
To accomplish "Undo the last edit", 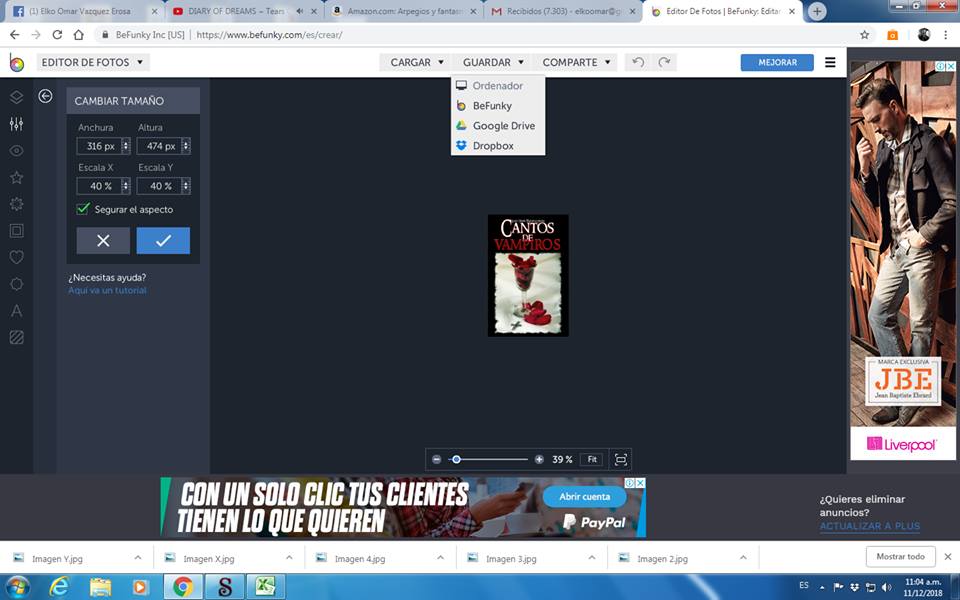I will (x=638, y=62).
